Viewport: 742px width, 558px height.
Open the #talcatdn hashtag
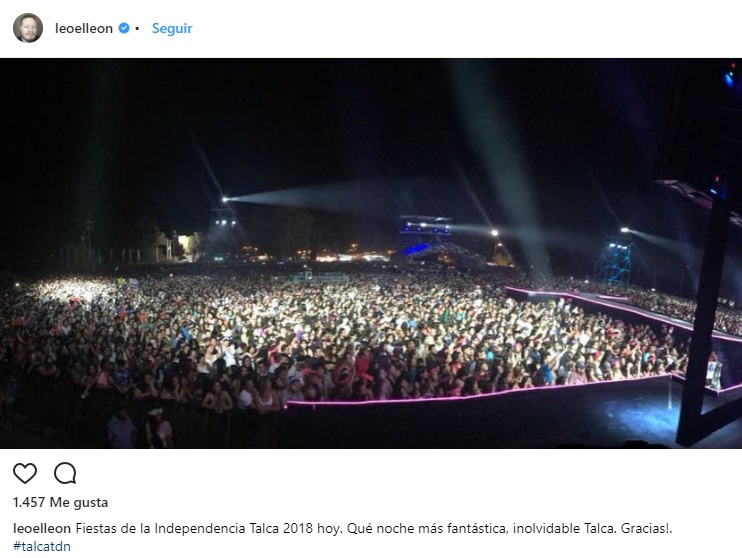point(41,546)
